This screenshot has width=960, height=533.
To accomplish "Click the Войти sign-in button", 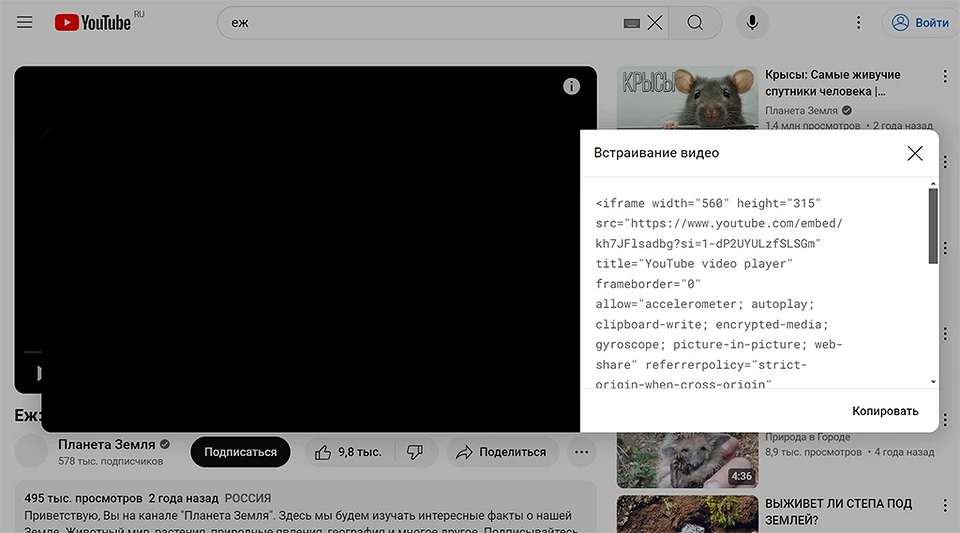I will (x=920, y=23).
